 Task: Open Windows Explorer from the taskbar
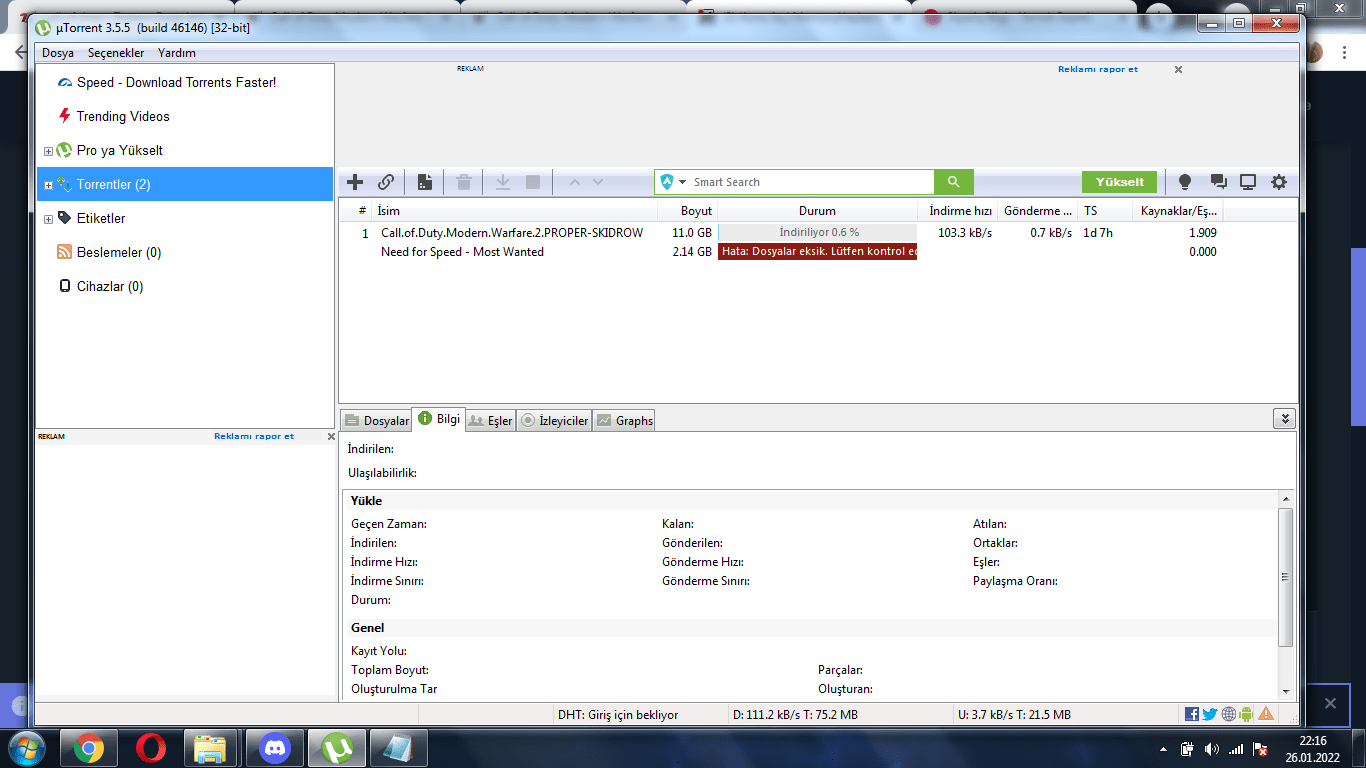point(211,748)
